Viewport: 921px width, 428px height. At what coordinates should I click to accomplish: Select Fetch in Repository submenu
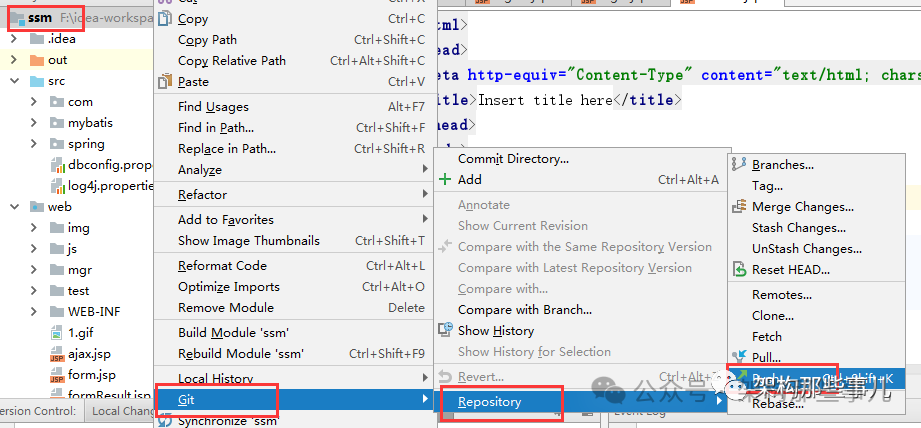click(767, 337)
